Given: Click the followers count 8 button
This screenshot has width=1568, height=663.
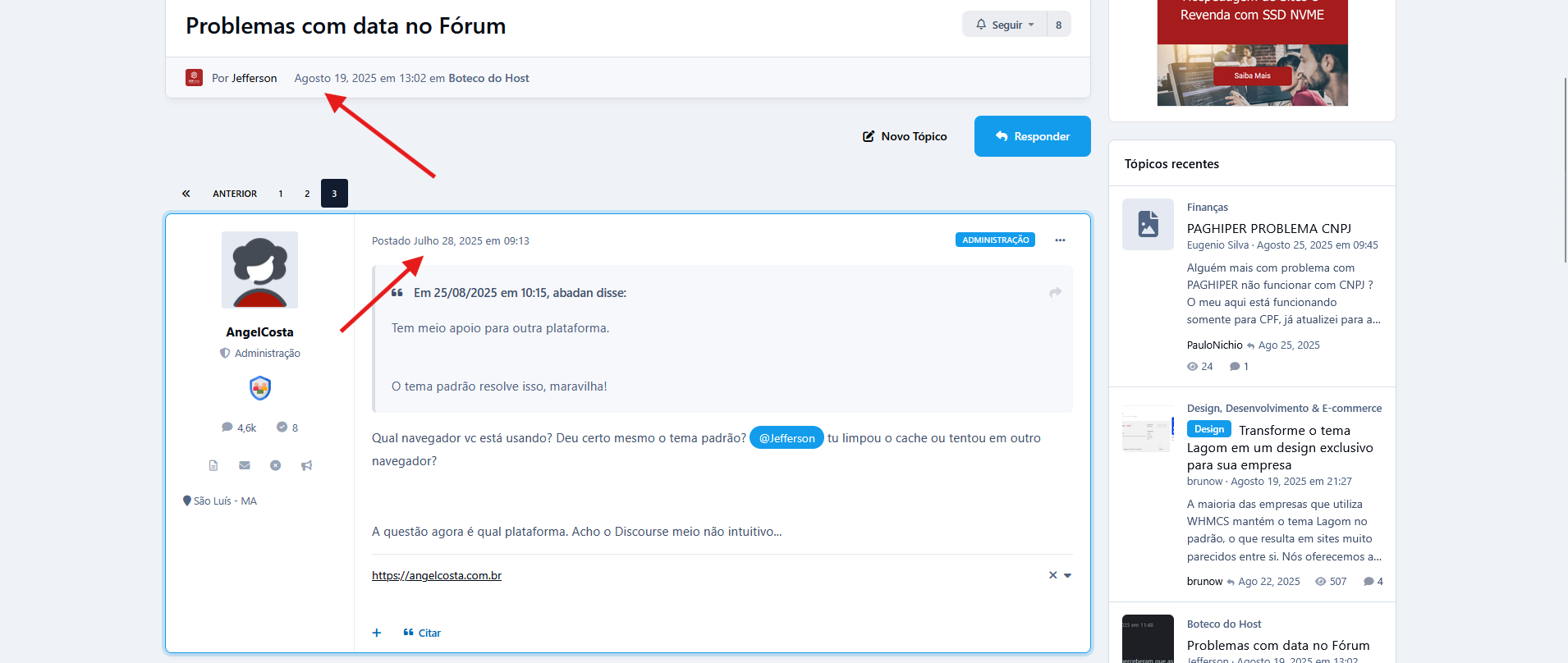Looking at the screenshot, I should 1058,25.
